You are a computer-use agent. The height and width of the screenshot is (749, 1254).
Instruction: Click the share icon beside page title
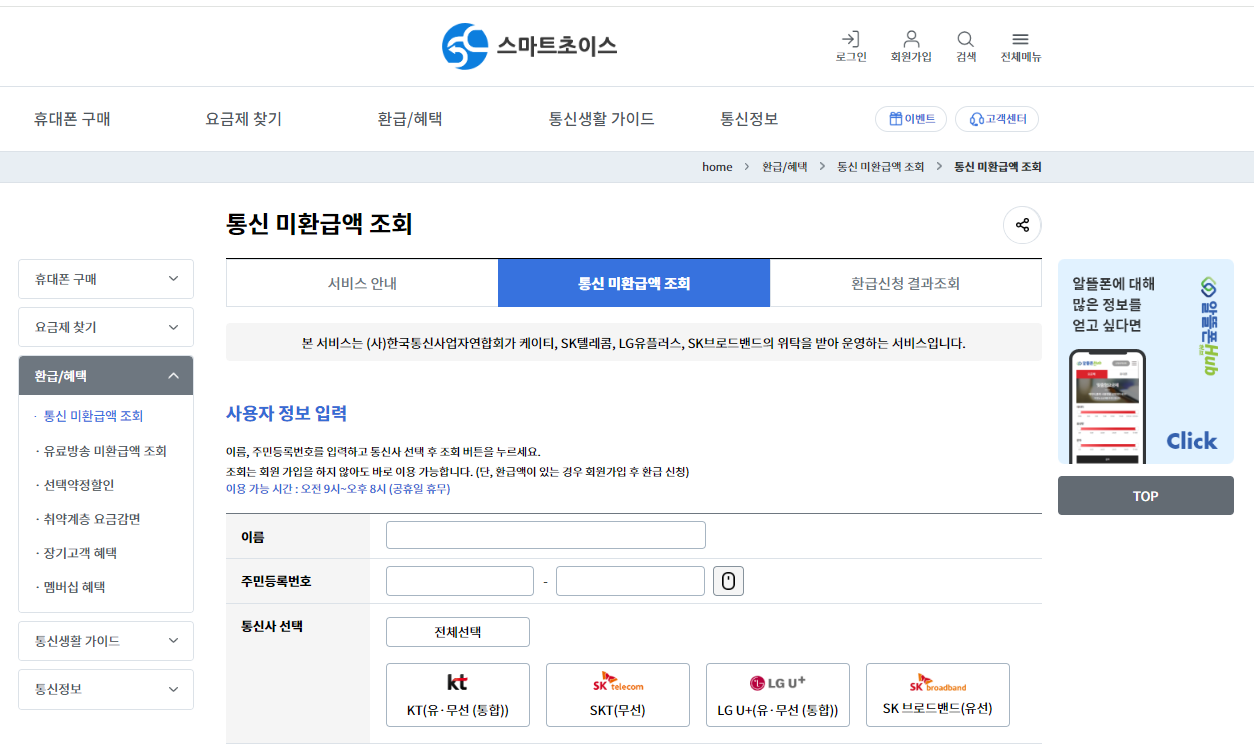[1022, 225]
